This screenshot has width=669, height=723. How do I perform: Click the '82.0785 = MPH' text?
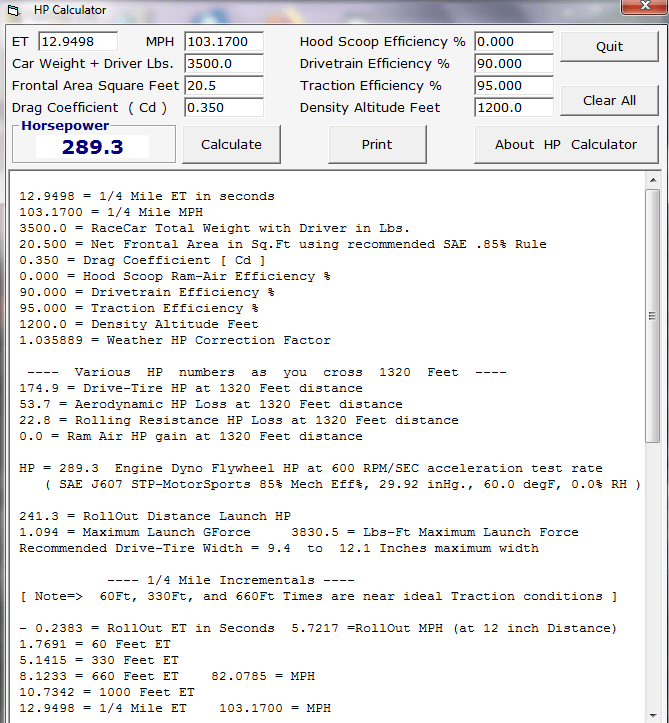coord(263,676)
